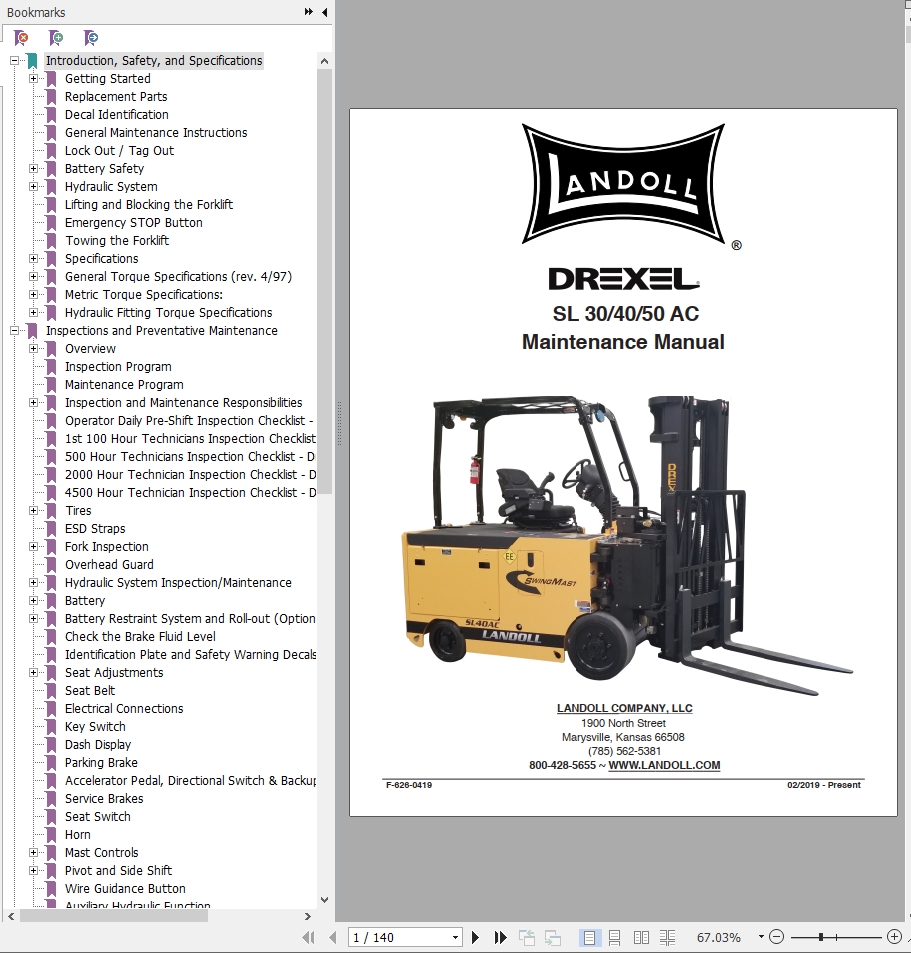
Task: Click the previous view icon
Action: [527, 937]
